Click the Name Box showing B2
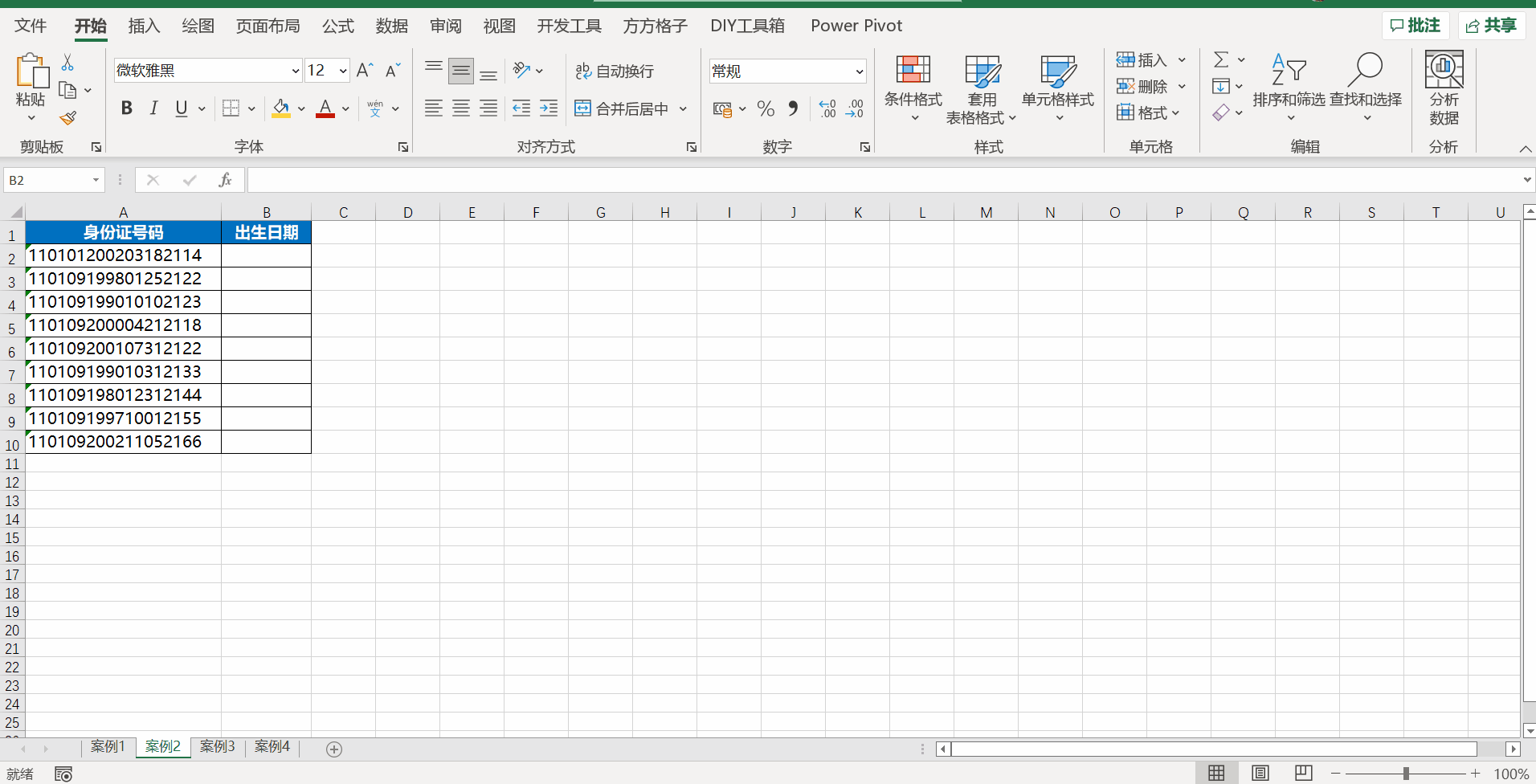The height and width of the screenshot is (784, 1536). click(48, 180)
